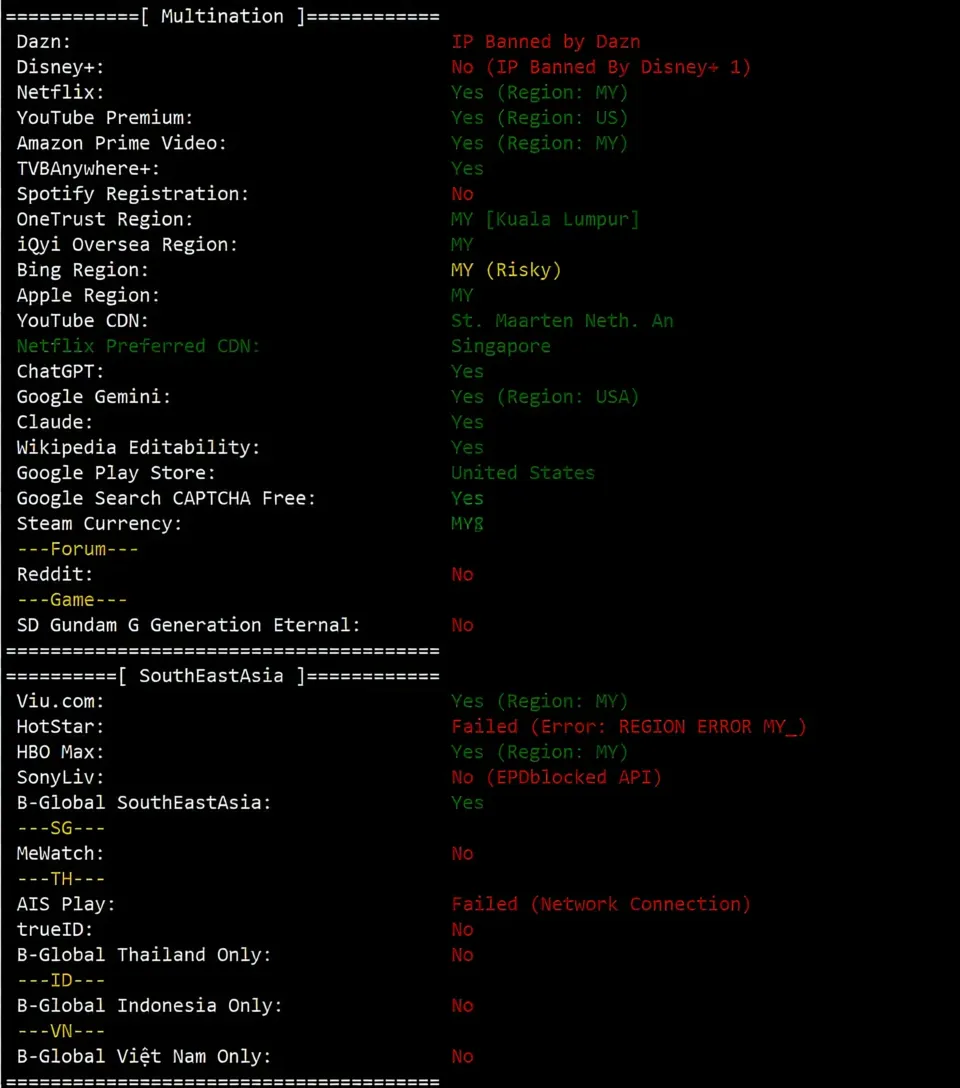Screen dimensions: 960x1088
Task: Click the 'Google Gemini:' label
Action: (94, 397)
